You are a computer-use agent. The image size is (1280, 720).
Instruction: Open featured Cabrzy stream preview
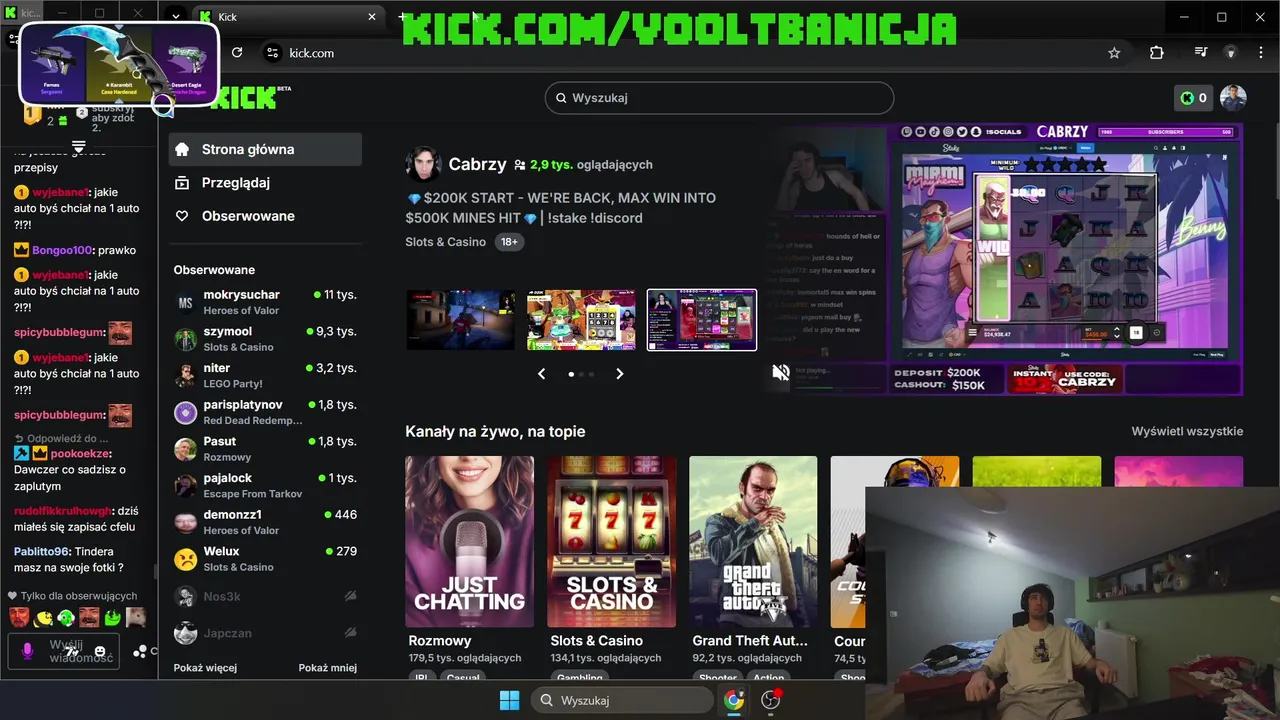(x=1005, y=259)
